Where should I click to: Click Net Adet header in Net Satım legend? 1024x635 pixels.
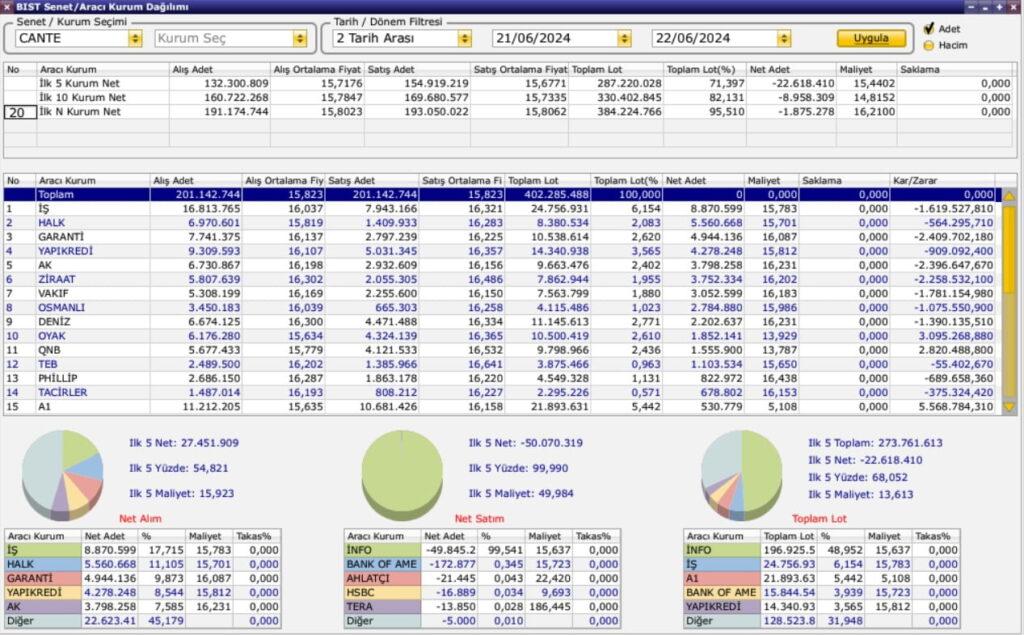pos(448,536)
